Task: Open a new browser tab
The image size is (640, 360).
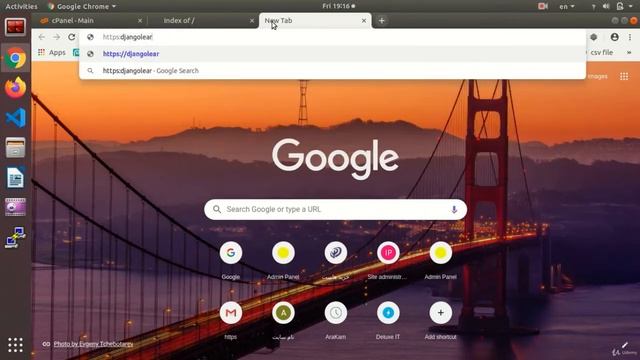Action: [x=382, y=20]
